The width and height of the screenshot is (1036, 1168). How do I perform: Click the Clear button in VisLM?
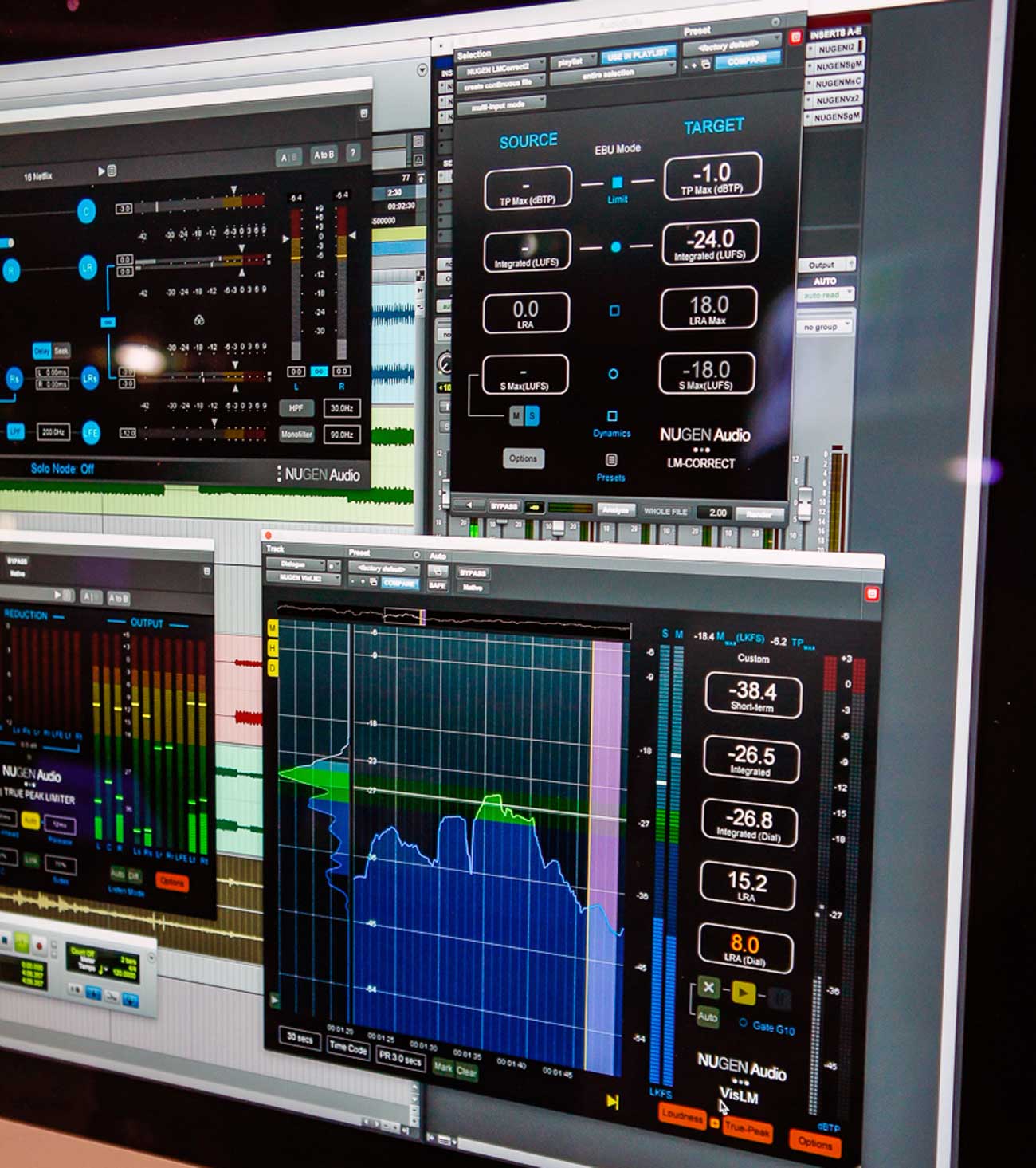click(x=467, y=1072)
